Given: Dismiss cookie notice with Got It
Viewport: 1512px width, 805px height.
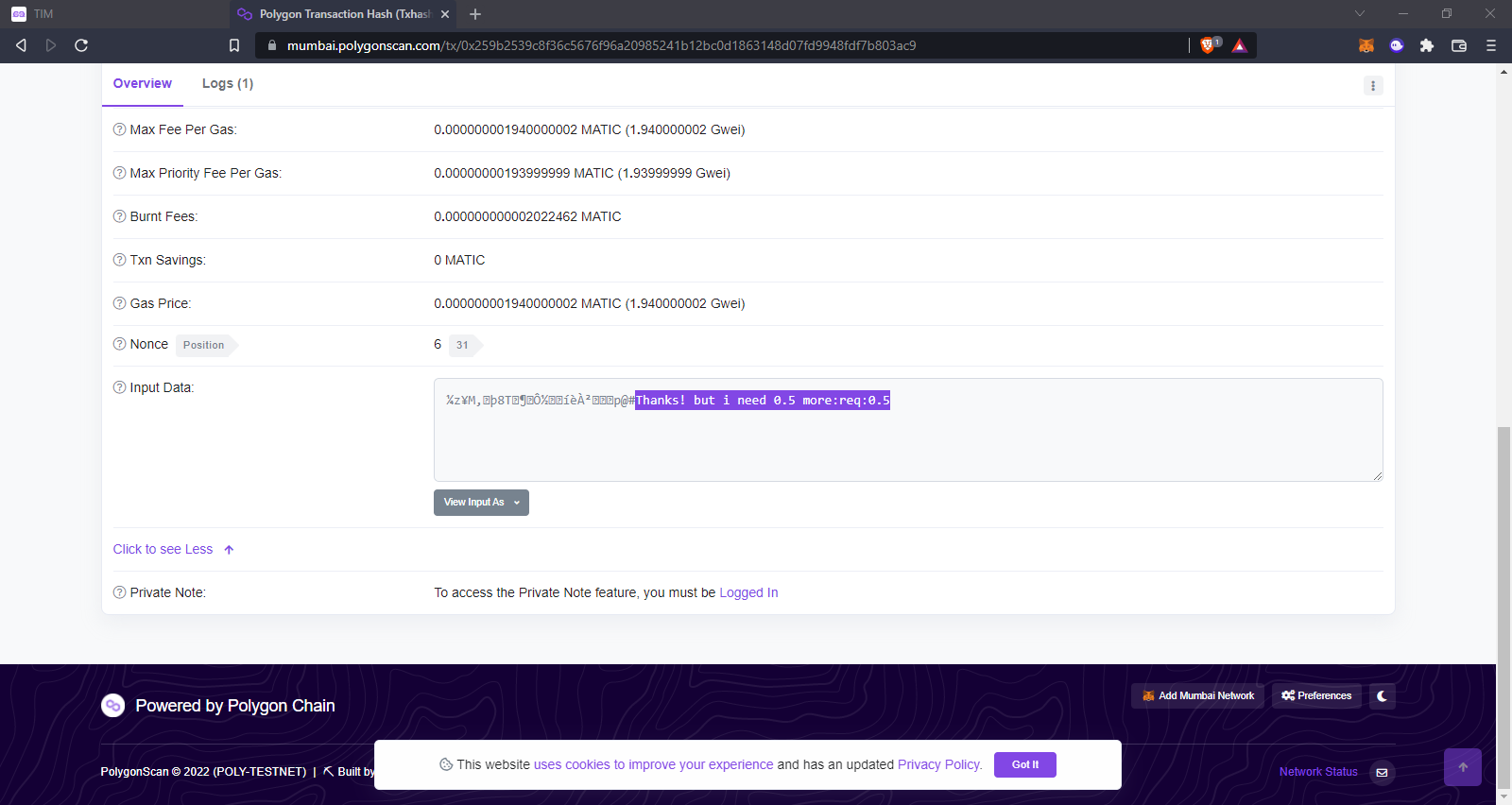Looking at the screenshot, I should pos(1025,764).
